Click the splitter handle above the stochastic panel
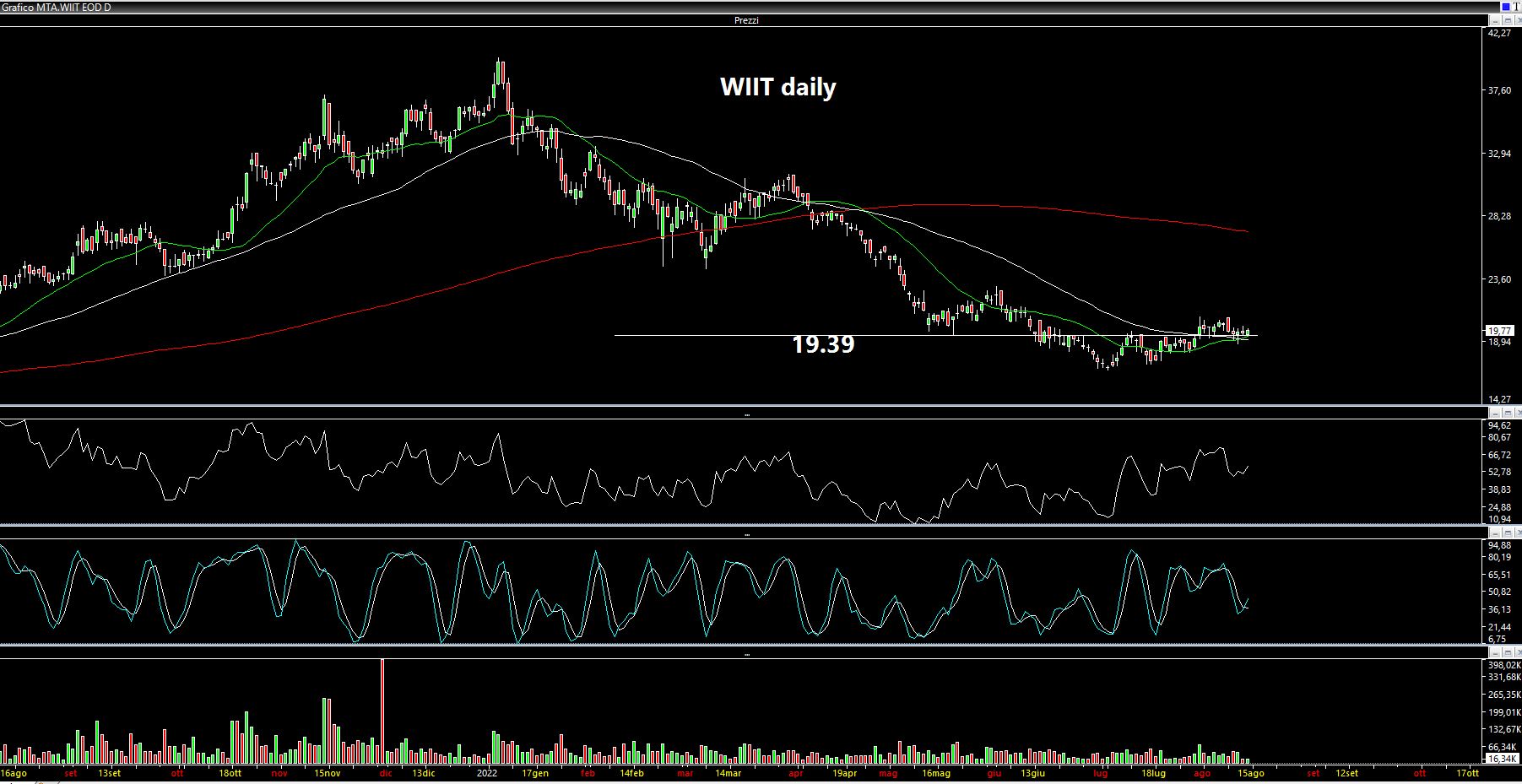This screenshot has height=784, width=1522. (x=746, y=534)
